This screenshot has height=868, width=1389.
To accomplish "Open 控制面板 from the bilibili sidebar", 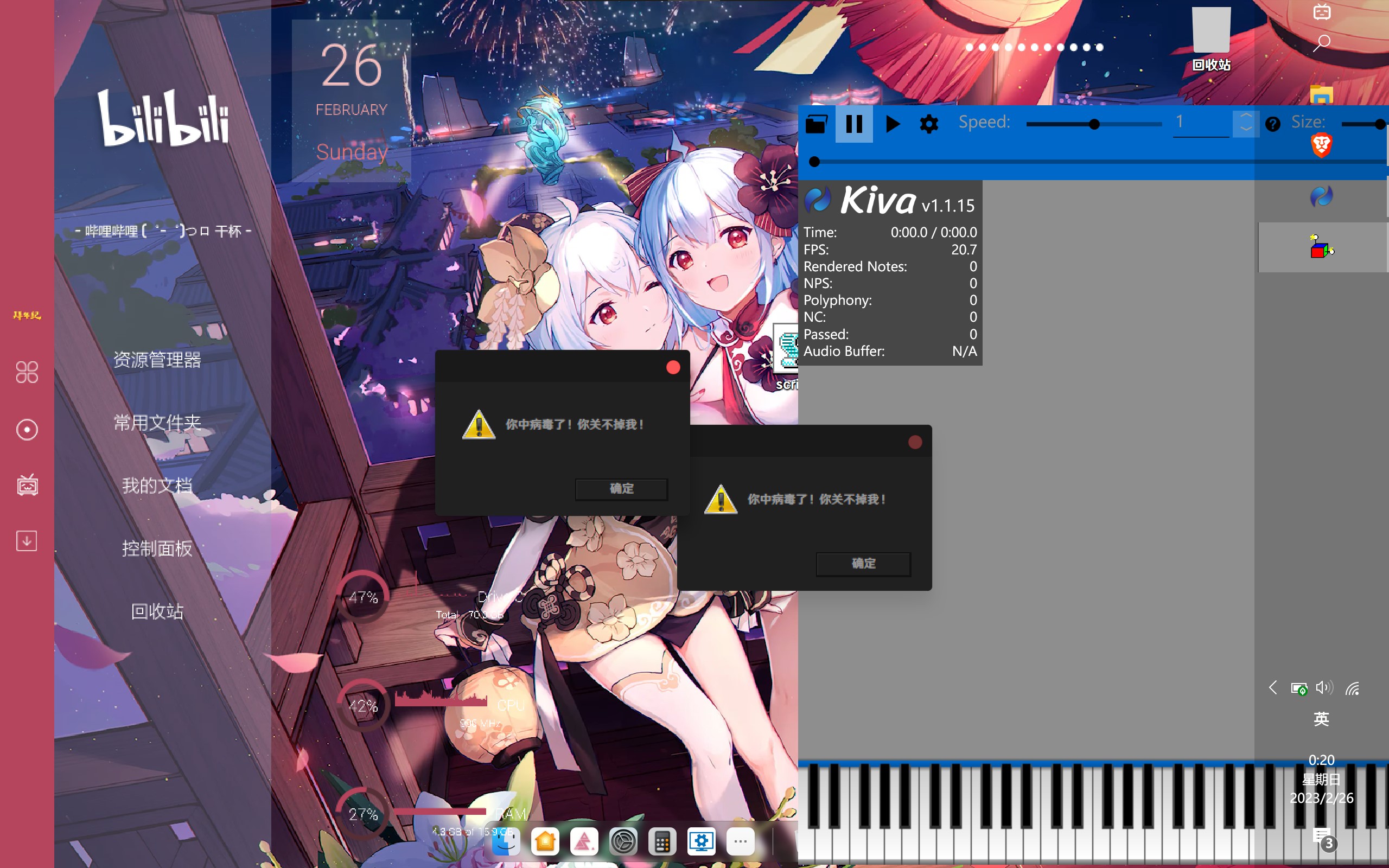I will [x=157, y=549].
